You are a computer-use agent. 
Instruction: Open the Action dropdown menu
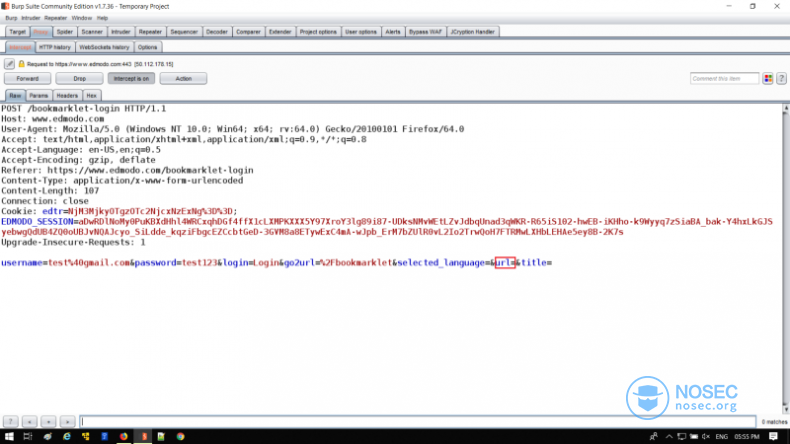tap(183, 79)
